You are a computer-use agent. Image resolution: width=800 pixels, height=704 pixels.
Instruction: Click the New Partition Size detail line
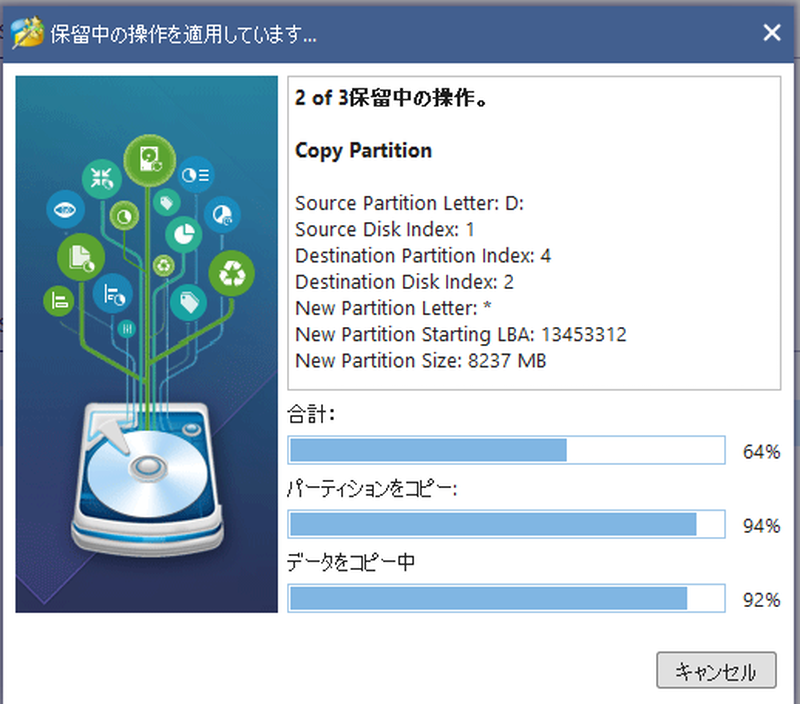pyautogui.click(x=420, y=361)
